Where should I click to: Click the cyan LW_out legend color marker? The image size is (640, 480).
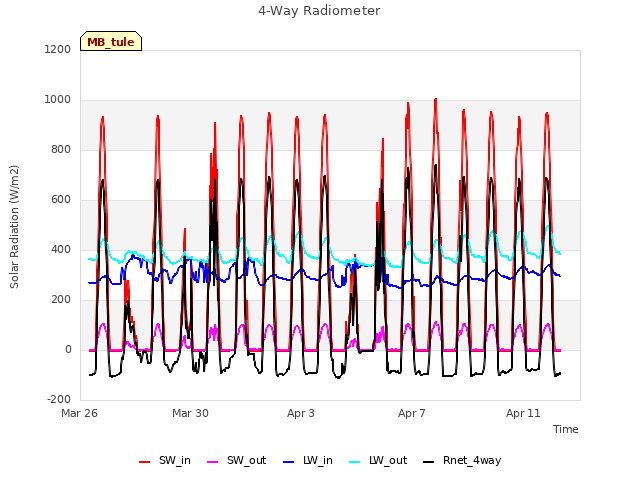pyautogui.click(x=355, y=462)
